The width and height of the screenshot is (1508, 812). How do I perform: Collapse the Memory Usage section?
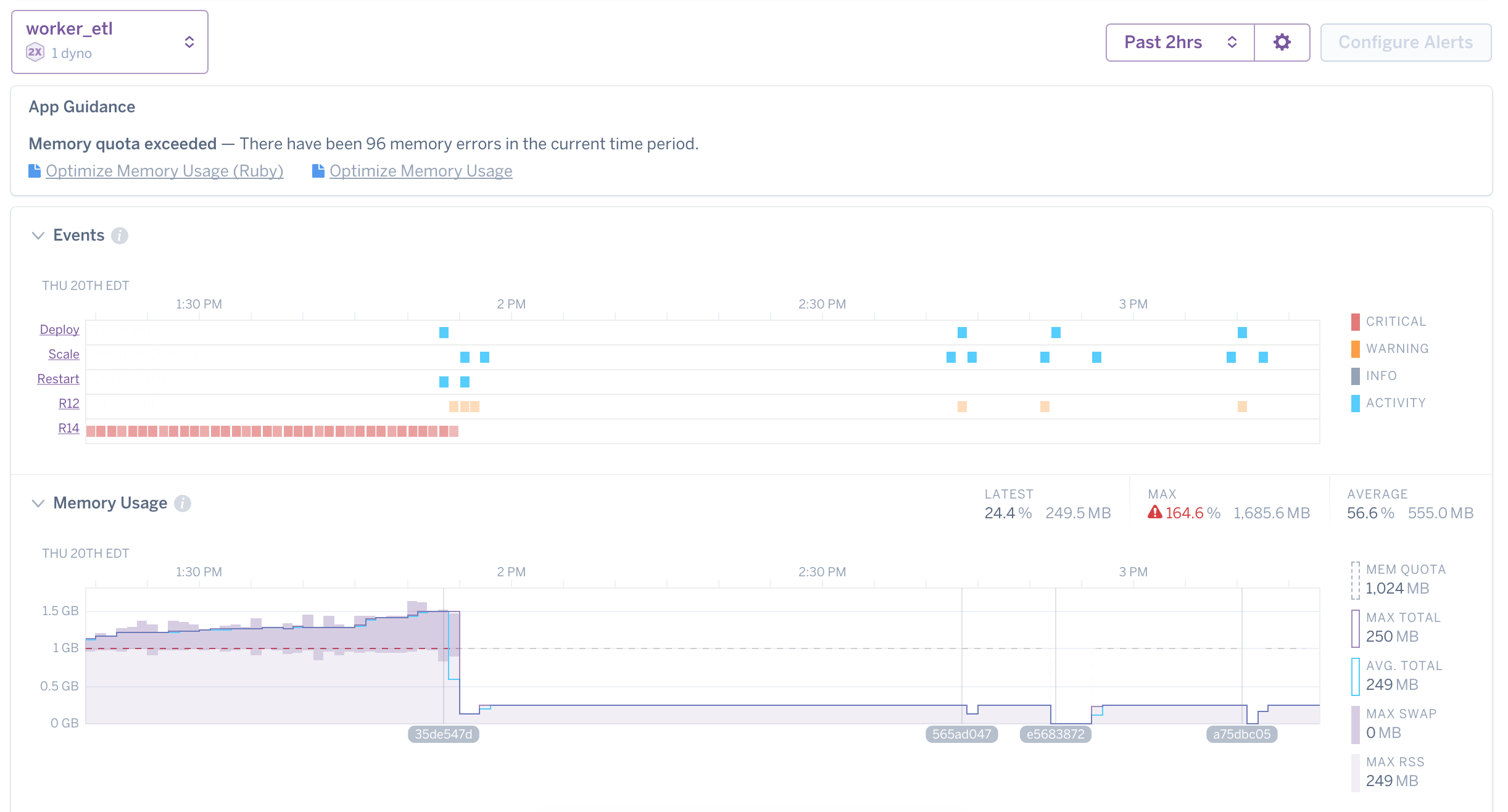(x=38, y=503)
